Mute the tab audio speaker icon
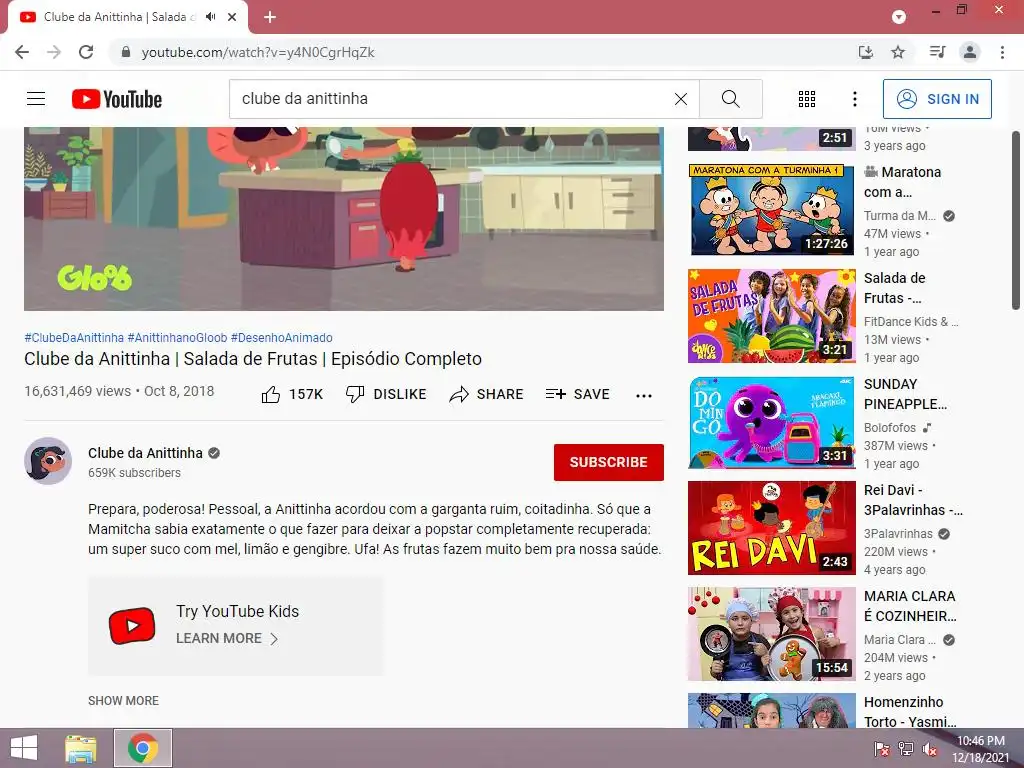This screenshot has height=768, width=1024. pos(210,17)
